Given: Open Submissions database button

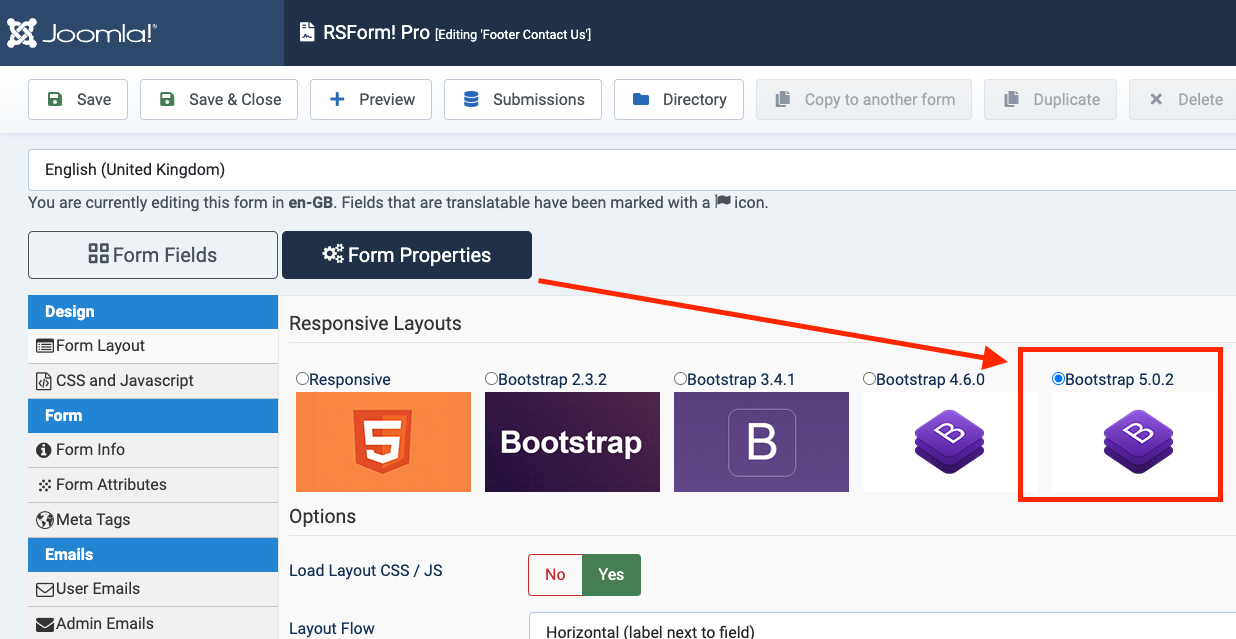Looking at the screenshot, I should (x=523, y=99).
